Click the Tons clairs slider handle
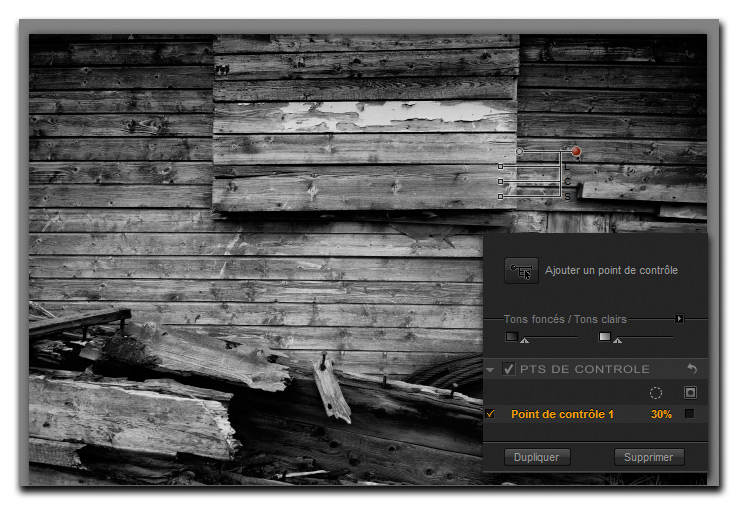The width and height of the screenshot is (738, 505). pos(618,340)
